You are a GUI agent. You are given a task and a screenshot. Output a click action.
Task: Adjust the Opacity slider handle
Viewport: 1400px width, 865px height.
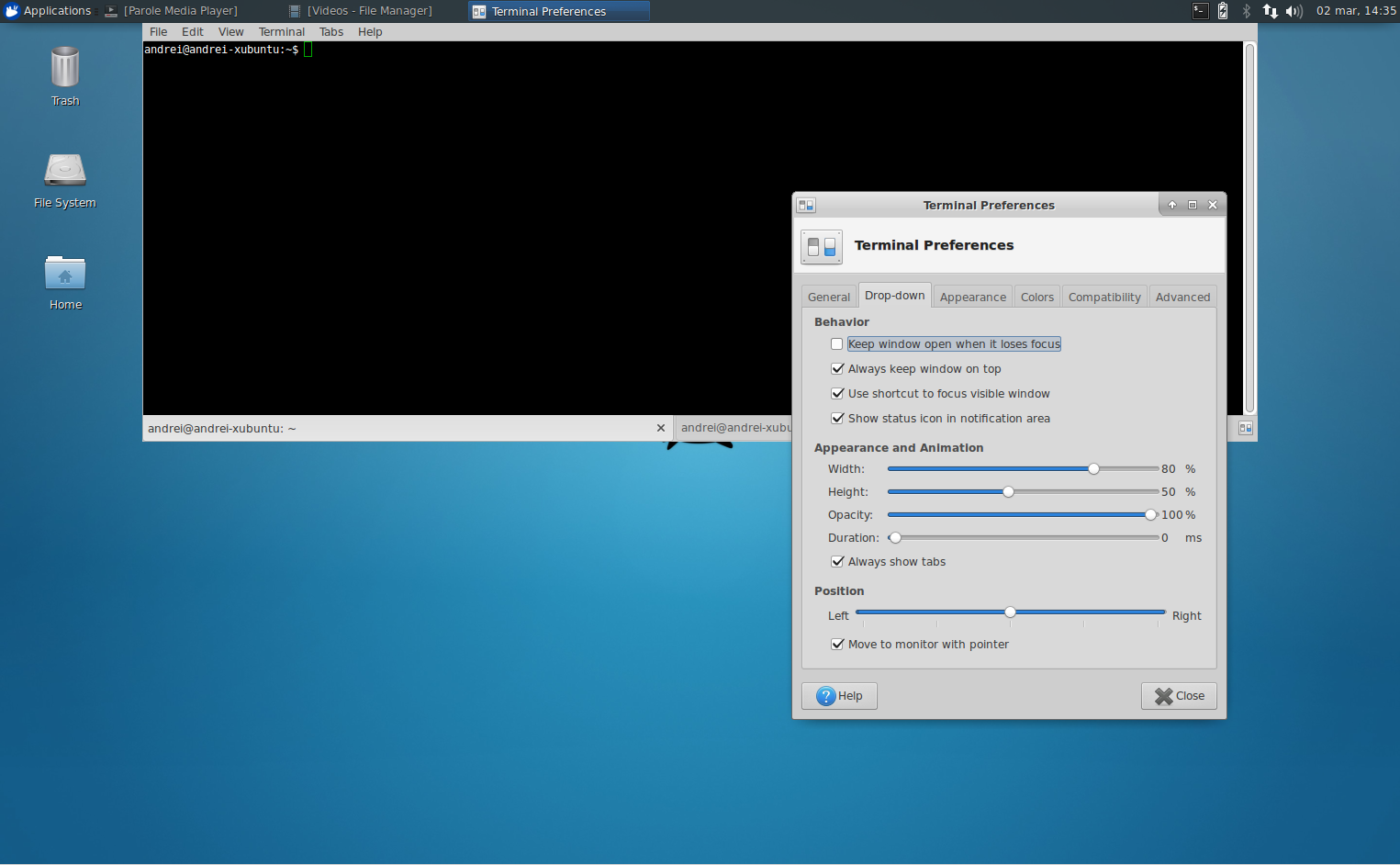1151,514
